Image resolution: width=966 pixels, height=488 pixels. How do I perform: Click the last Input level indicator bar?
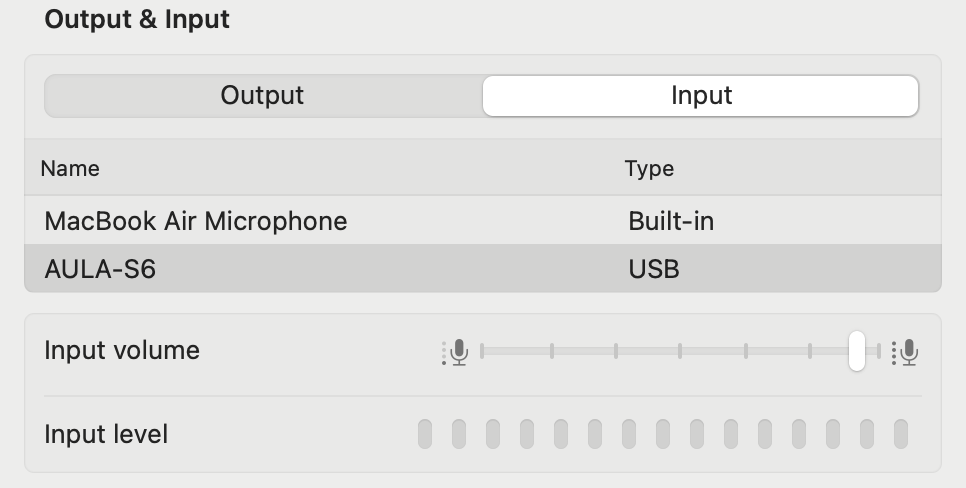(x=901, y=434)
